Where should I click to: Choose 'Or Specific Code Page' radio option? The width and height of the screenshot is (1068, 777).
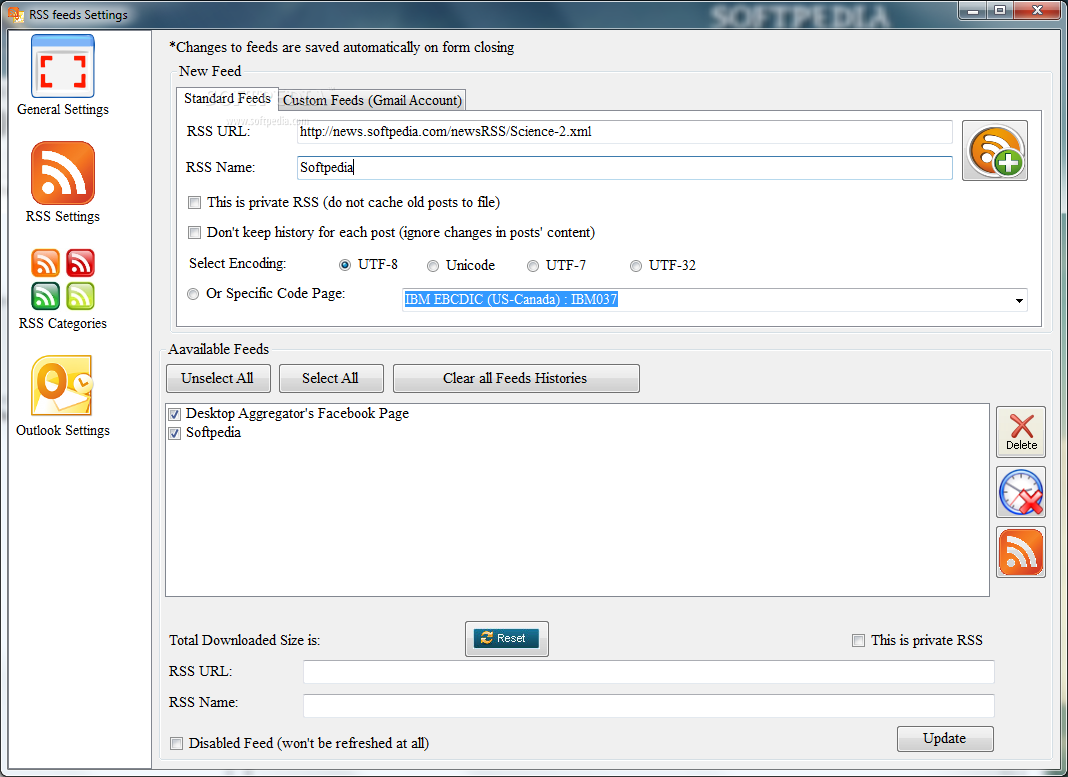193,294
